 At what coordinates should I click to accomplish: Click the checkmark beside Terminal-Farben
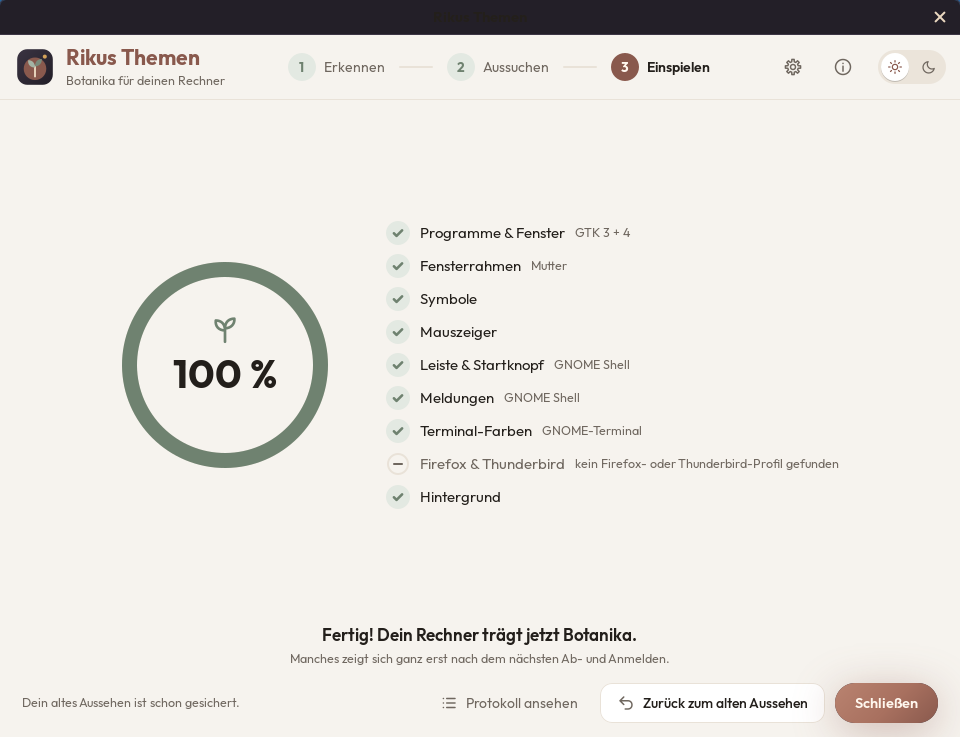coord(398,432)
